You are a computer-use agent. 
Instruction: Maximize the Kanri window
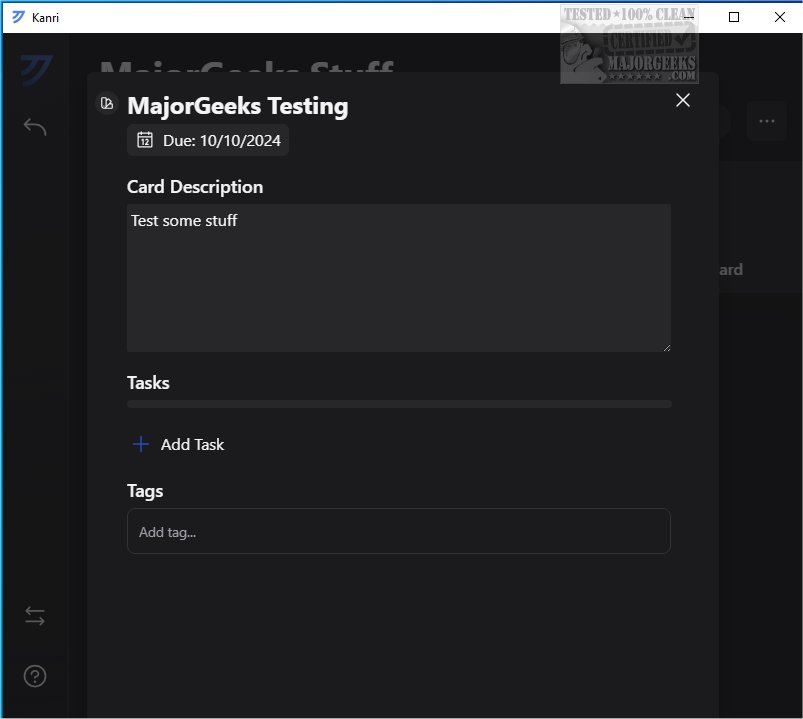point(734,17)
